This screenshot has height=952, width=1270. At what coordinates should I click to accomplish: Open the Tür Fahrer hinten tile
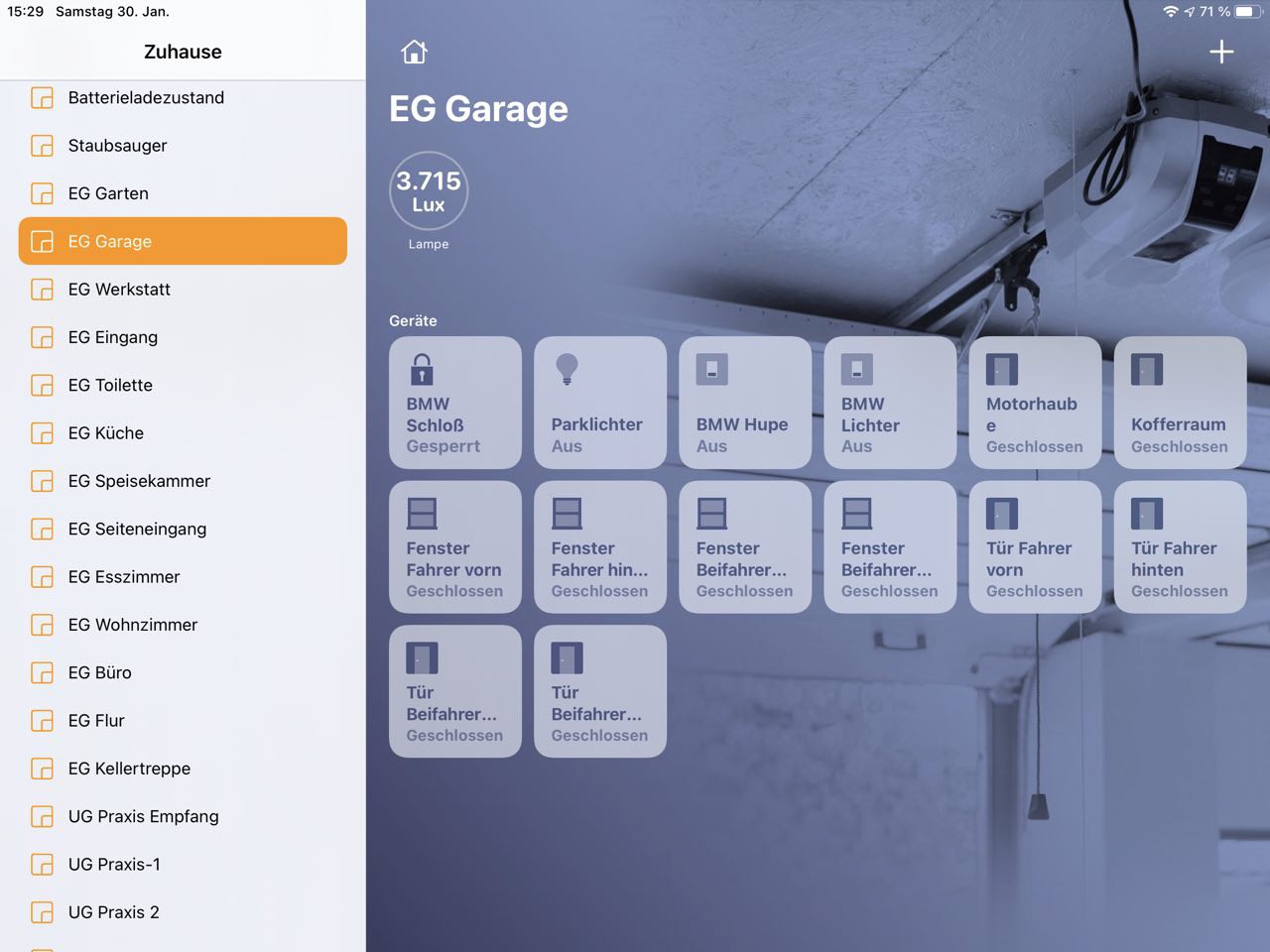(x=1180, y=547)
